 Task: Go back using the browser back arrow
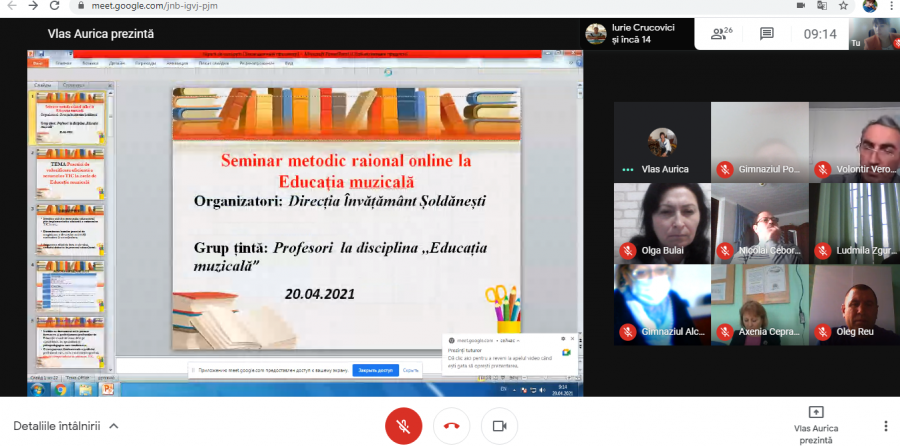pyautogui.click(x=12, y=5)
